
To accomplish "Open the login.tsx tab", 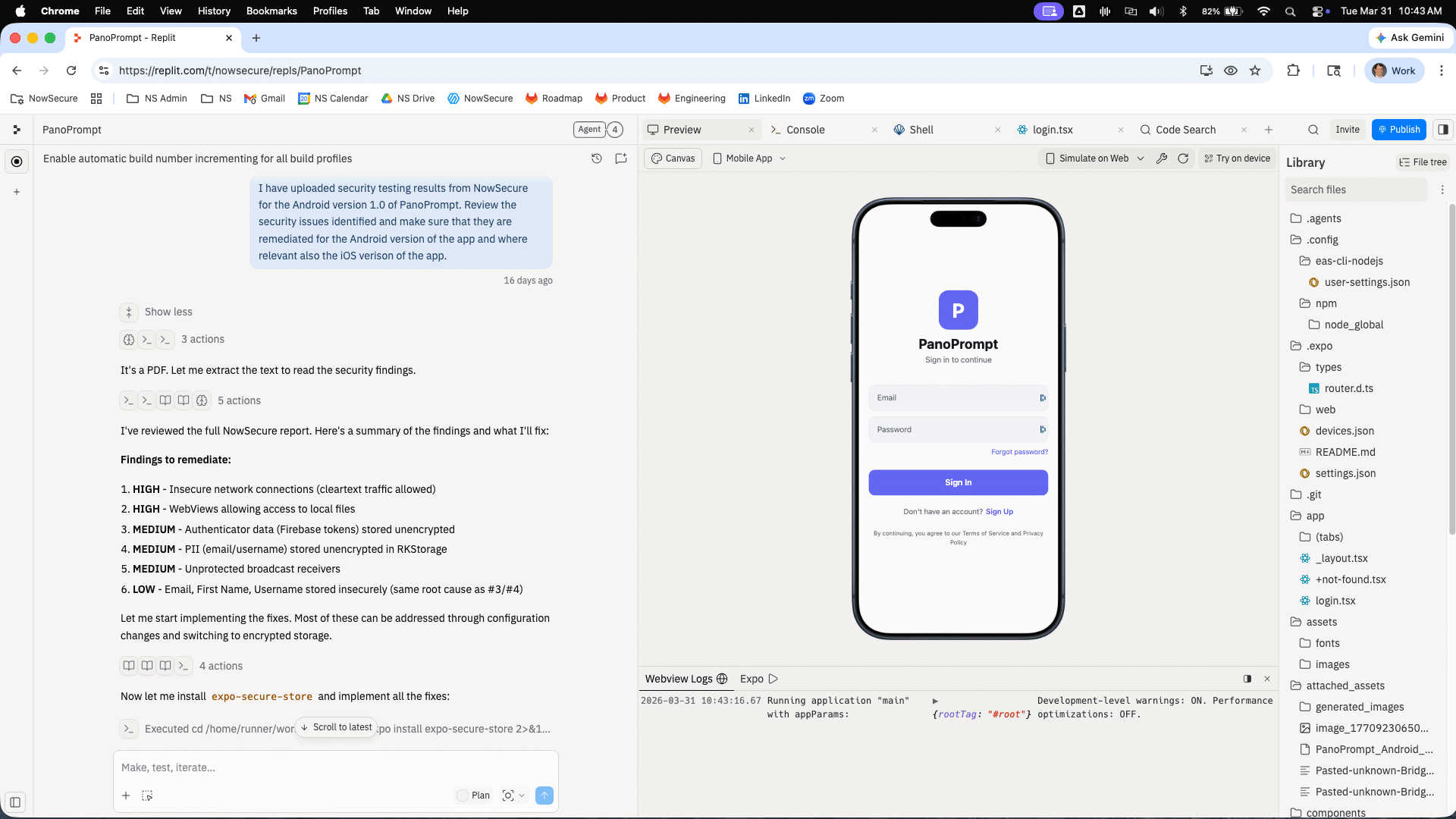I will [1053, 130].
